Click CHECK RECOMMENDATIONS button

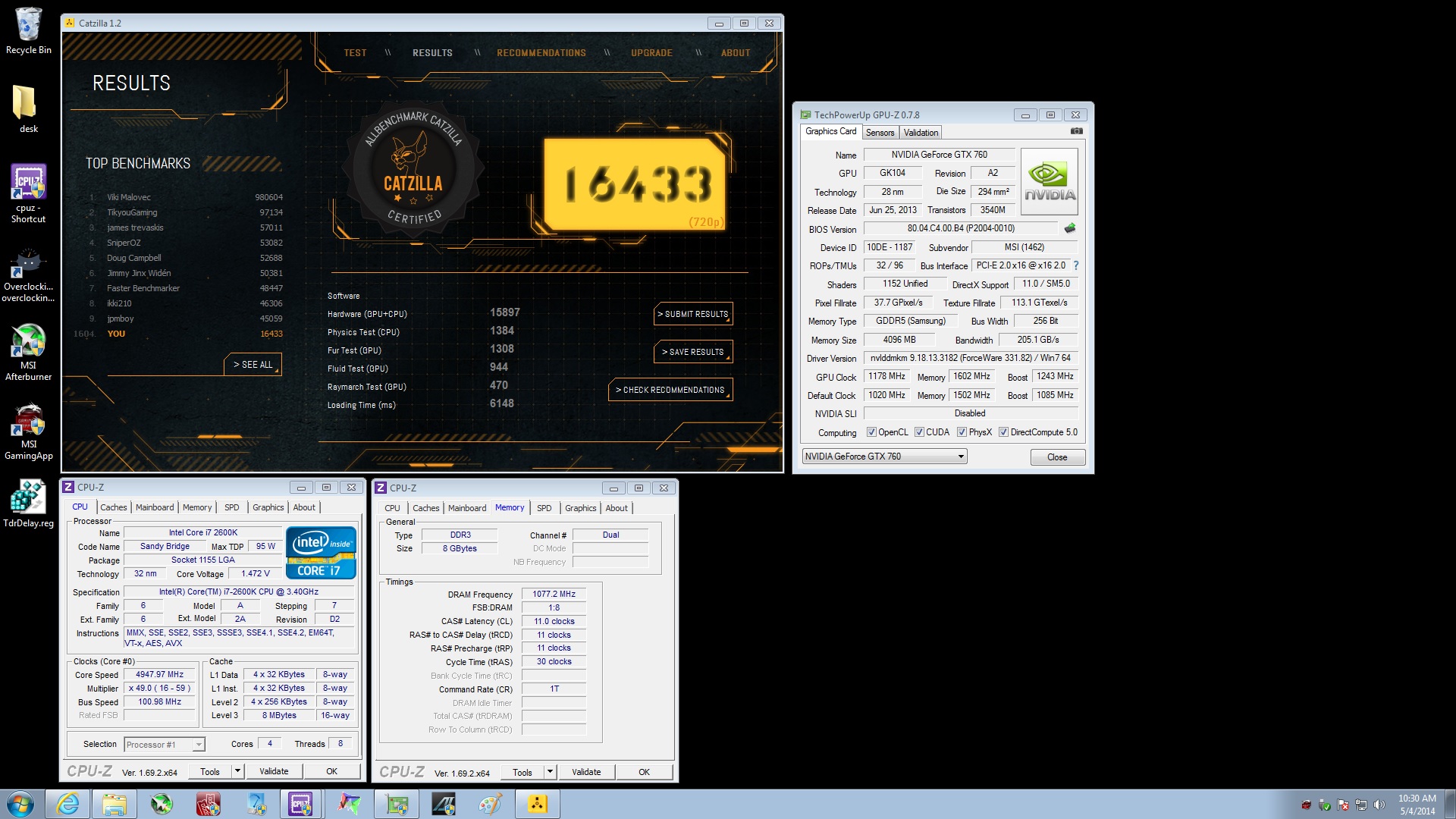point(670,390)
